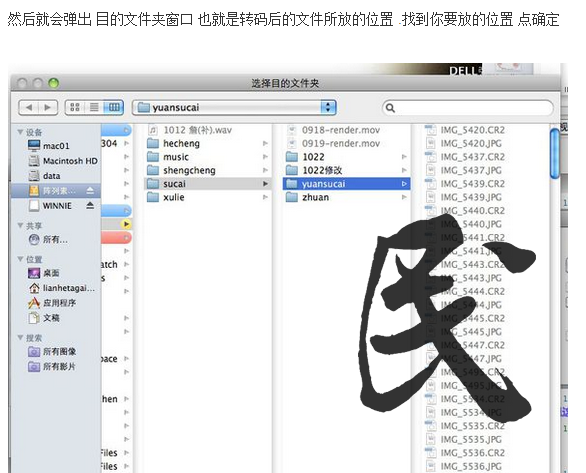This screenshot has width=586, height=473.
Task: Eject the WINNIE volume
Action: coord(90,205)
